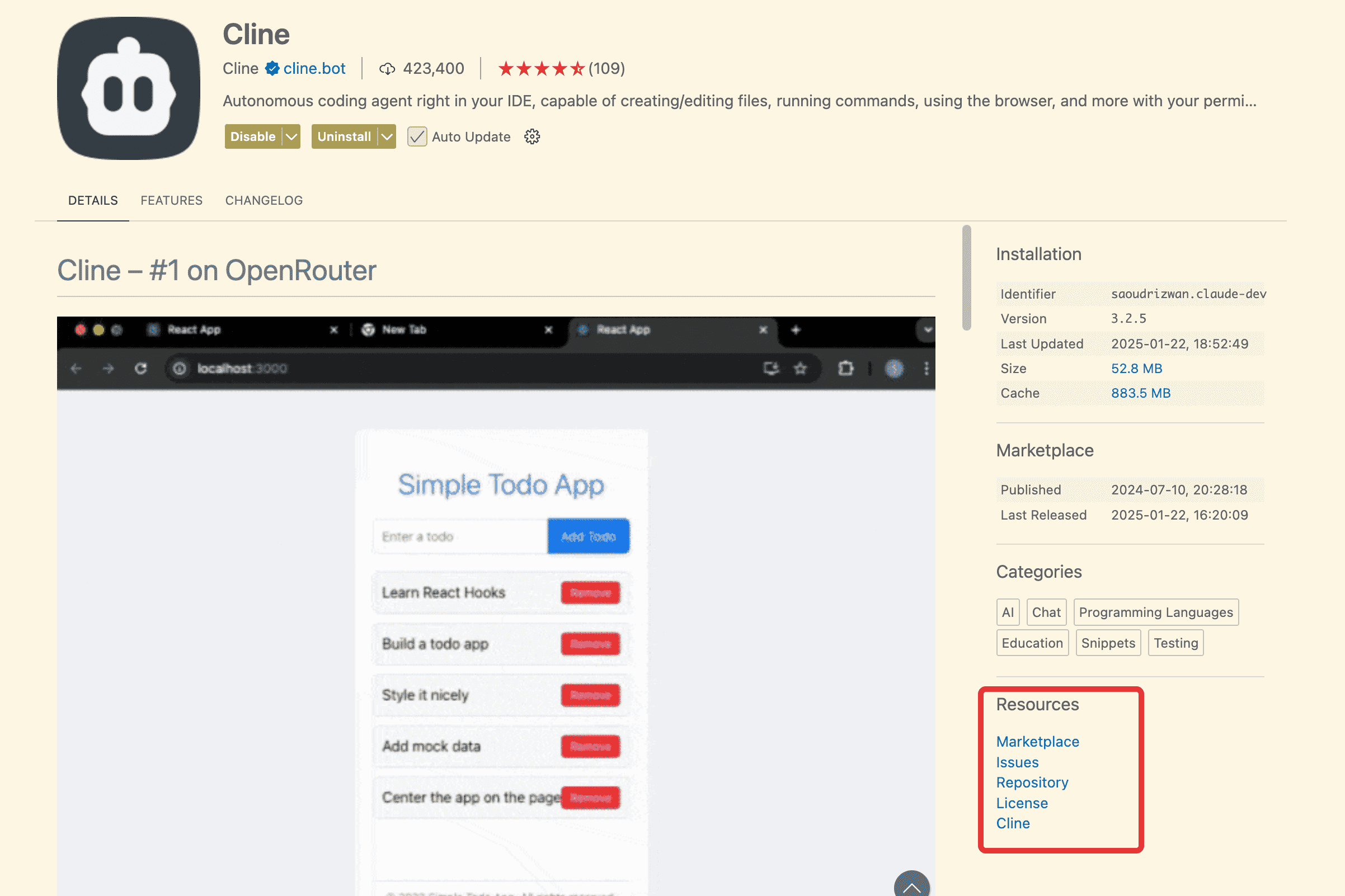Click the details pane vertical scrollbar
The image size is (1345, 896).
point(966,278)
